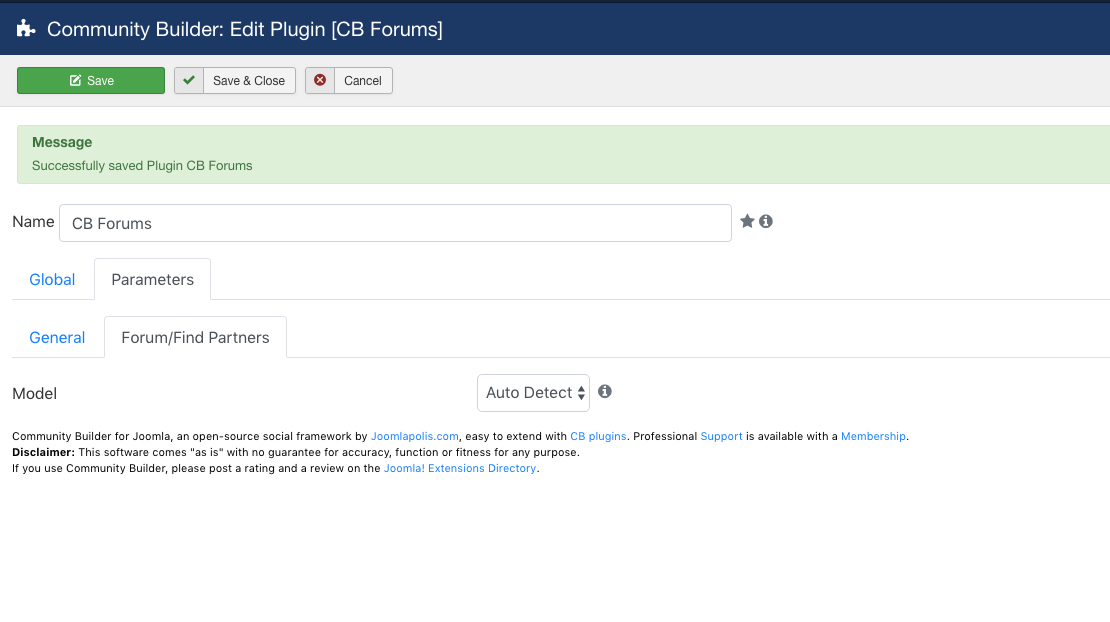Click the green Save button
Image resolution: width=1110 pixels, height=622 pixels.
pyautogui.click(x=91, y=81)
